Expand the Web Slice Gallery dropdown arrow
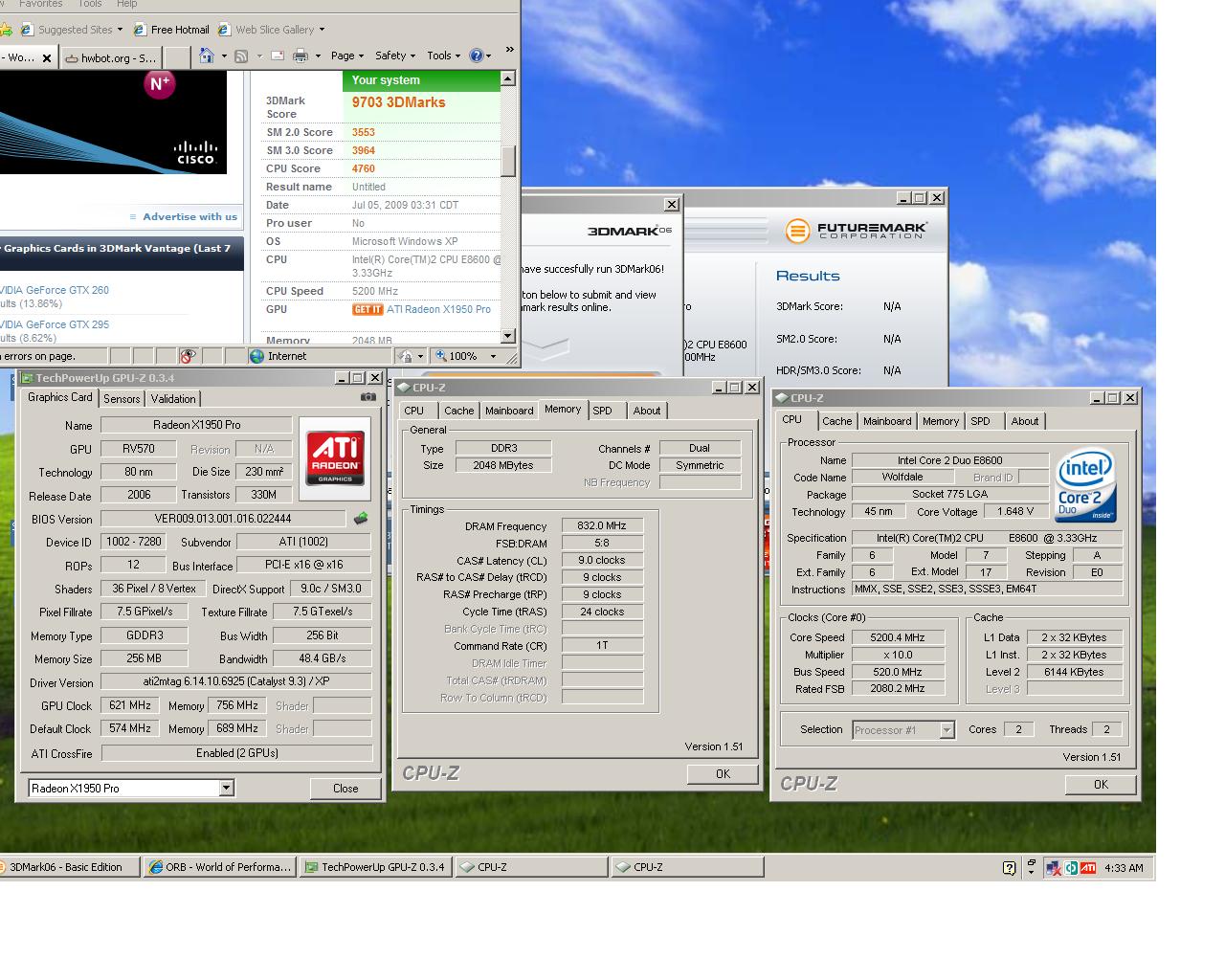Viewport: 1225px width, 980px height. pos(321,31)
